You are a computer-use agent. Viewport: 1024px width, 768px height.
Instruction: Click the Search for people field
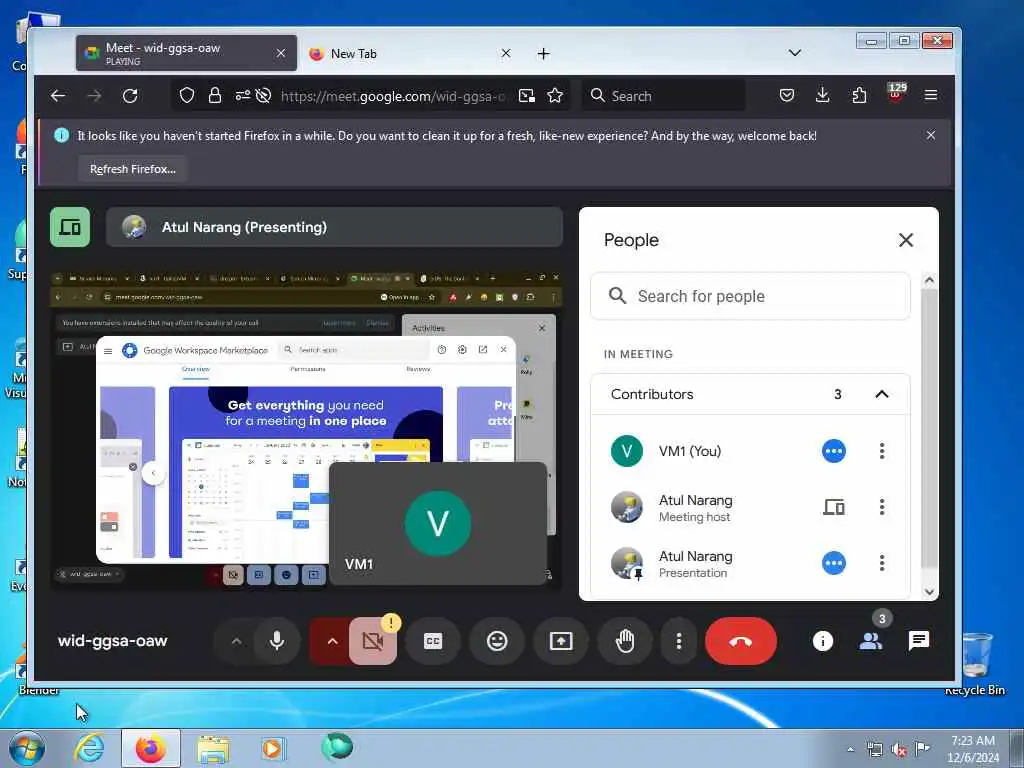tap(750, 296)
